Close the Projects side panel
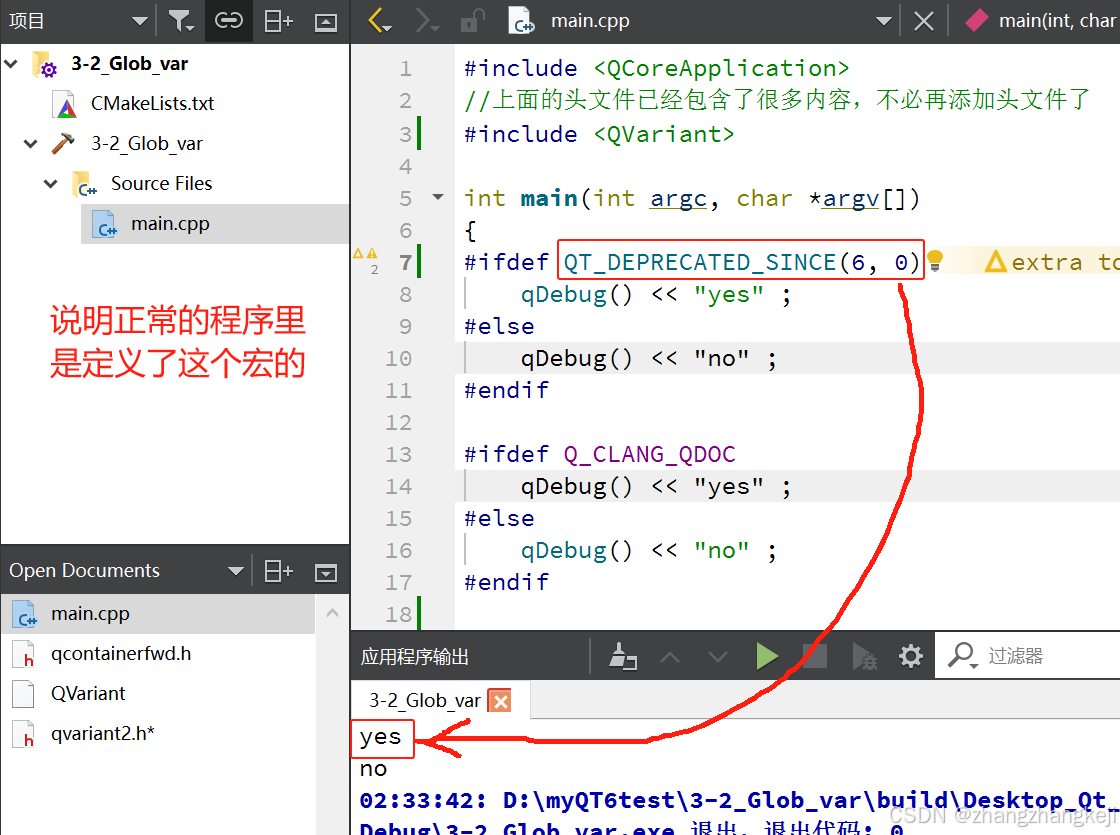 click(326, 22)
